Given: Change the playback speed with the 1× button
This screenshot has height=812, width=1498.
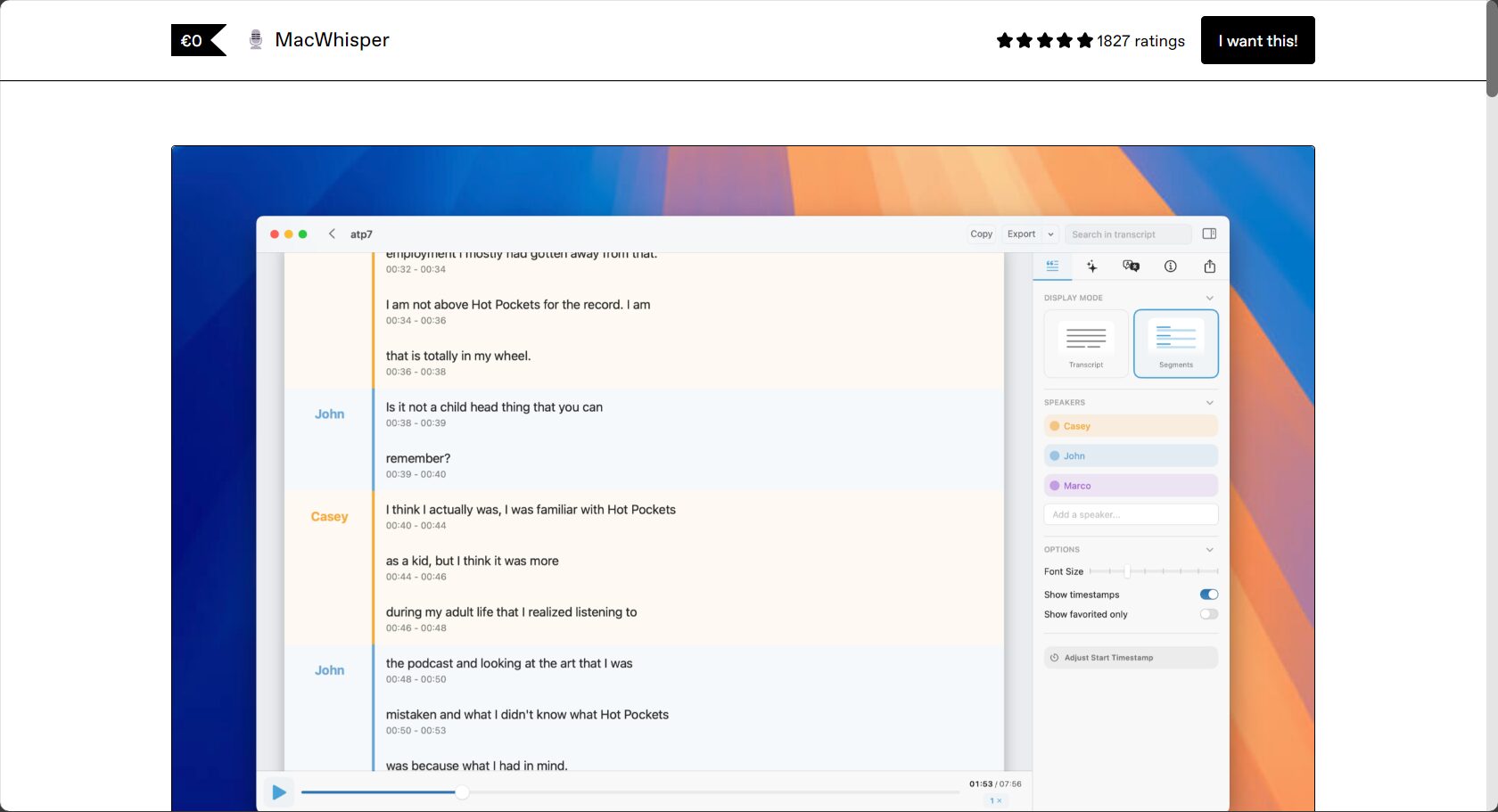Looking at the screenshot, I should coord(996,800).
